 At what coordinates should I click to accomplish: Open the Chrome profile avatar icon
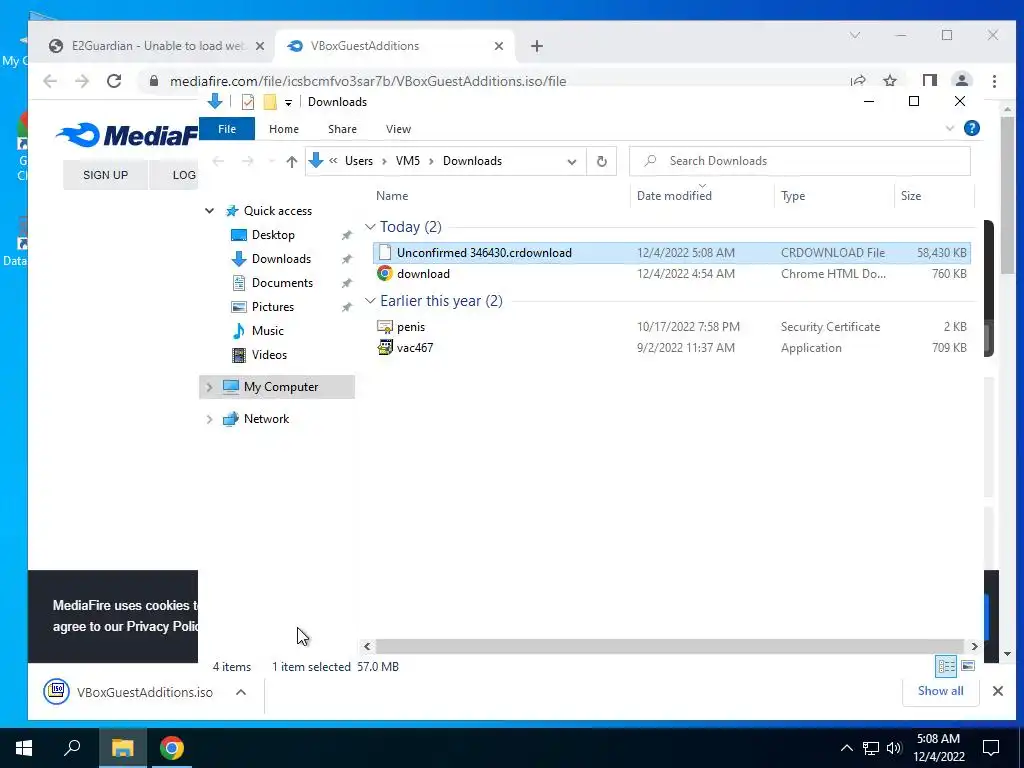click(x=961, y=81)
